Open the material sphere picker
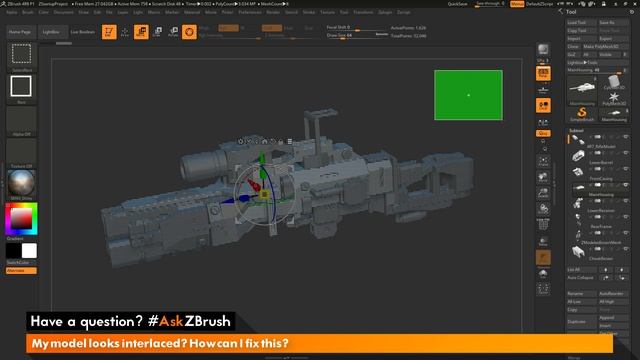 coord(21,183)
